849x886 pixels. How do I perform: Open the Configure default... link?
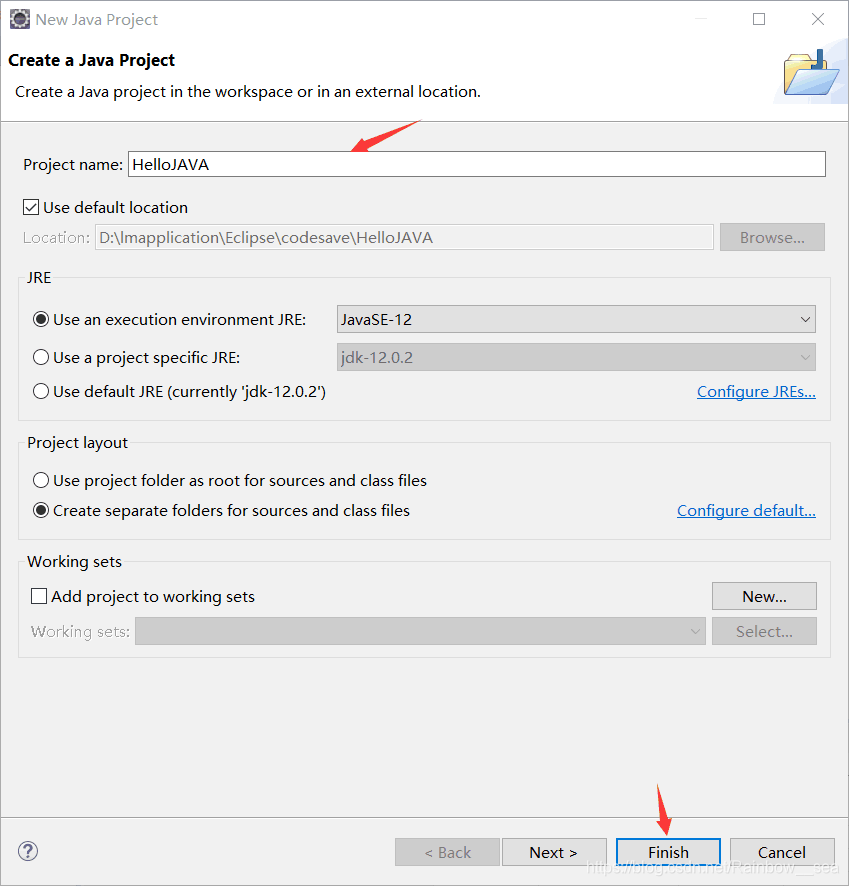746,511
